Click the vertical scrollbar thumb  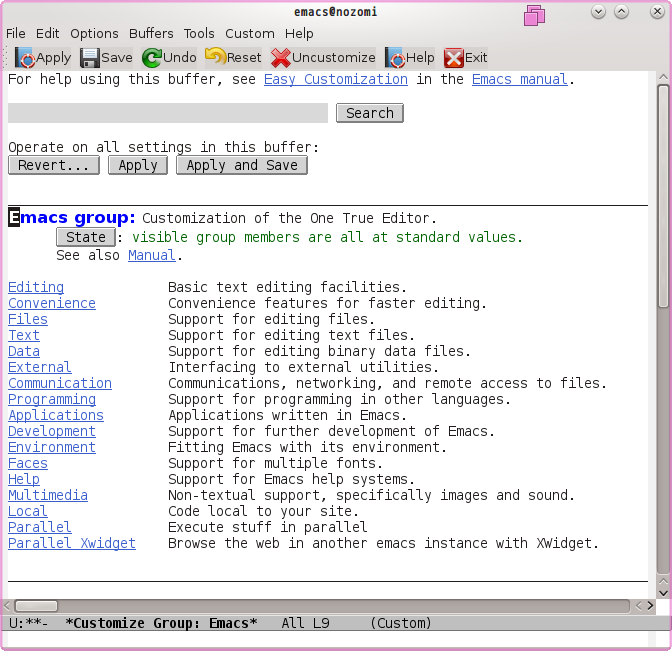663,196
